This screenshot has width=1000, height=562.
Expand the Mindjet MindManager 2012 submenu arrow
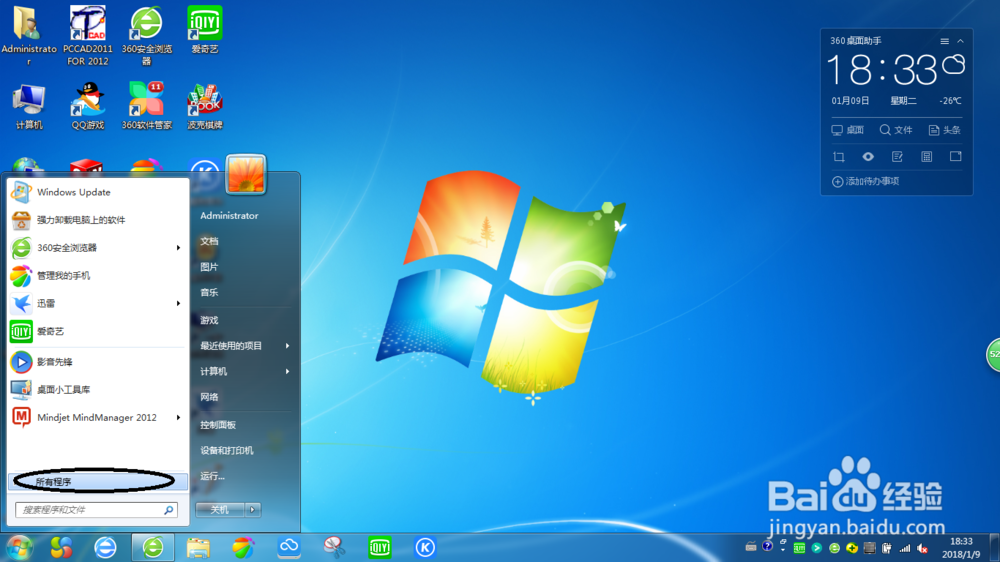[x=179, y=418]
